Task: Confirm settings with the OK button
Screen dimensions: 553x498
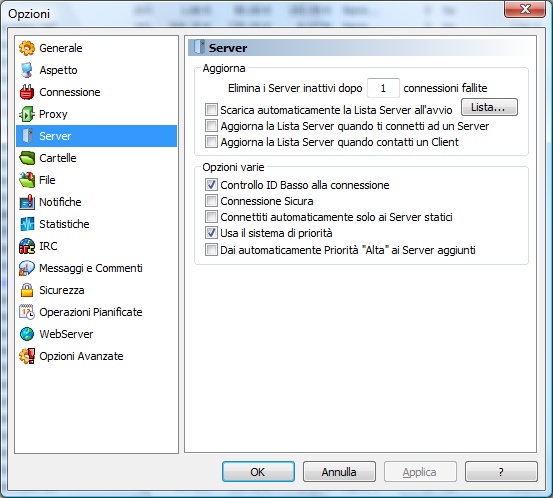Action: pyautogui.click(x=258, y=472)
